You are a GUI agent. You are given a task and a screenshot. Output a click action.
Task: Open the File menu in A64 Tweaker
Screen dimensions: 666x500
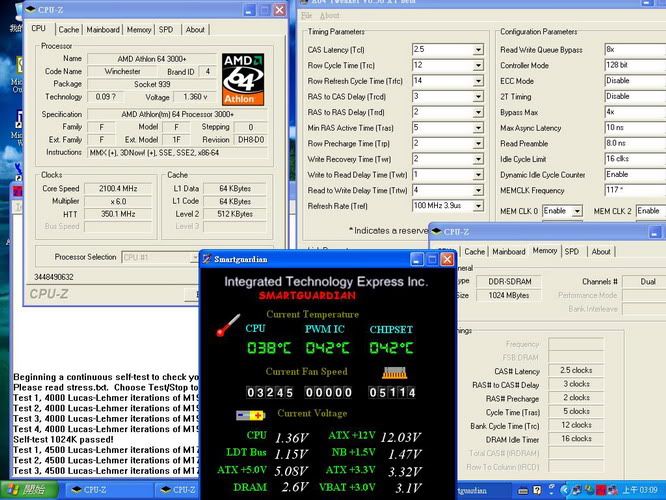[306, 16]
